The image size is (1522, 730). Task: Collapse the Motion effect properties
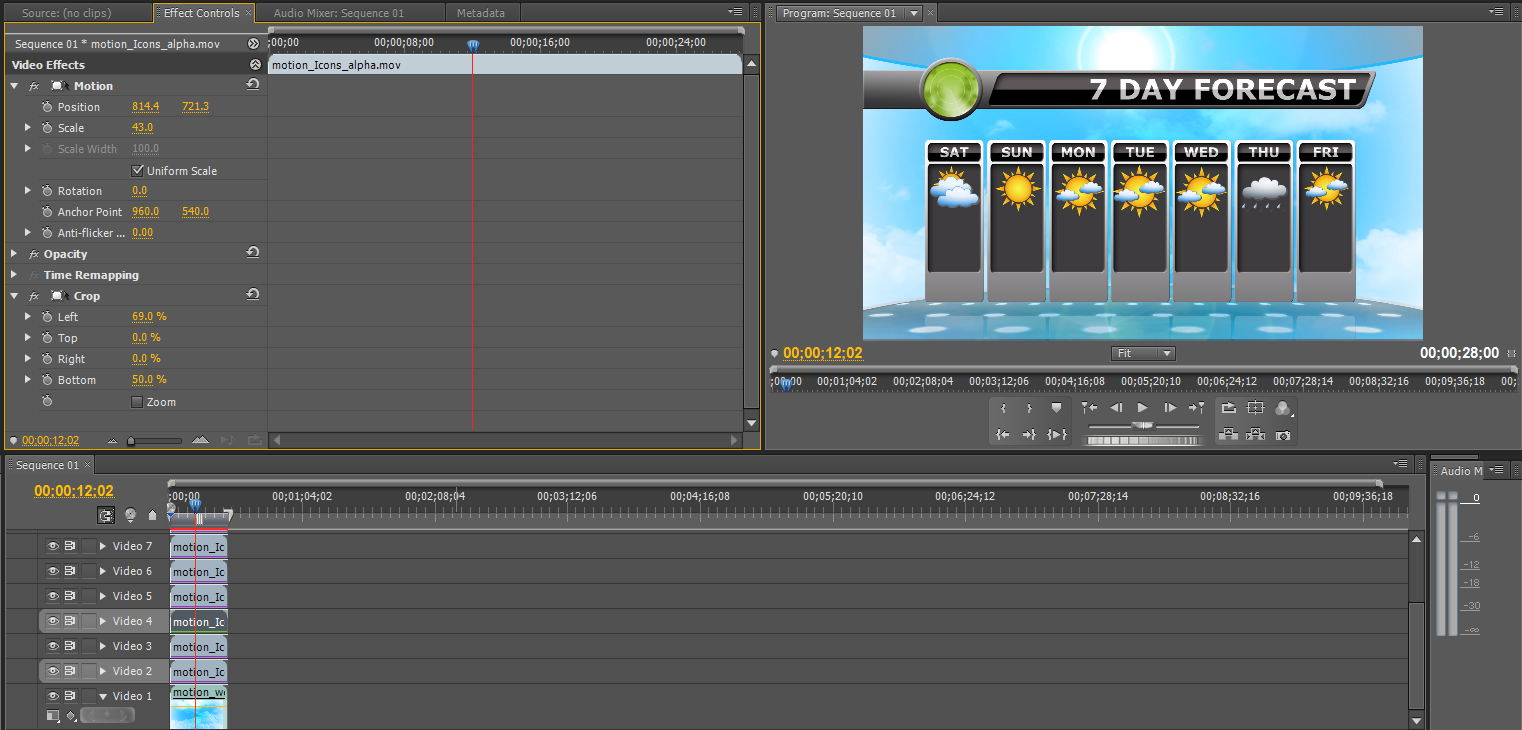click(14, 86)
